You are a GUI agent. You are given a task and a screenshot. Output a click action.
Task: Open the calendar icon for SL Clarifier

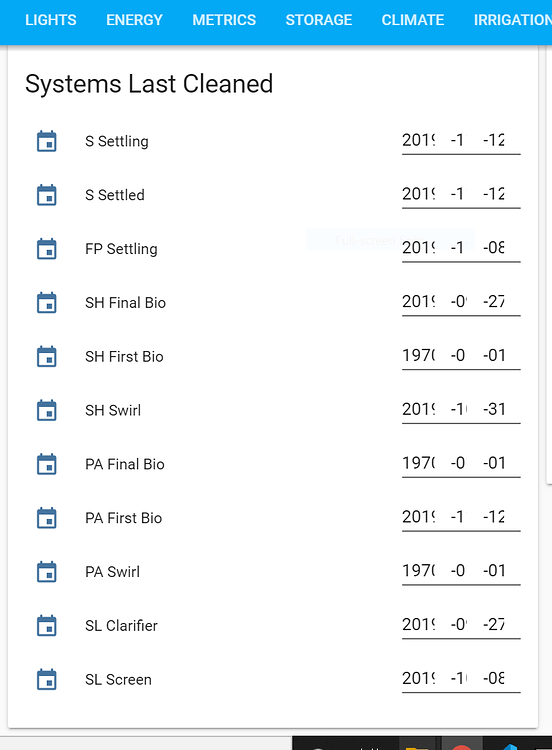coord(46,626)
